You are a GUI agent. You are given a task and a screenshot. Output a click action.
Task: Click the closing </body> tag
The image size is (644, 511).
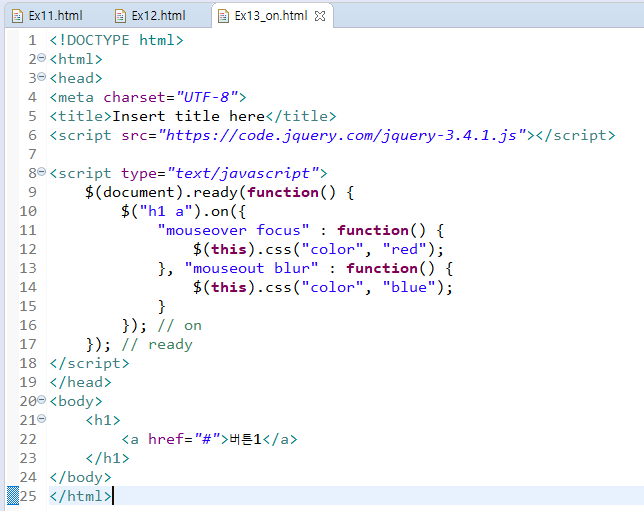pyautogui.click(x=80, y=477)
